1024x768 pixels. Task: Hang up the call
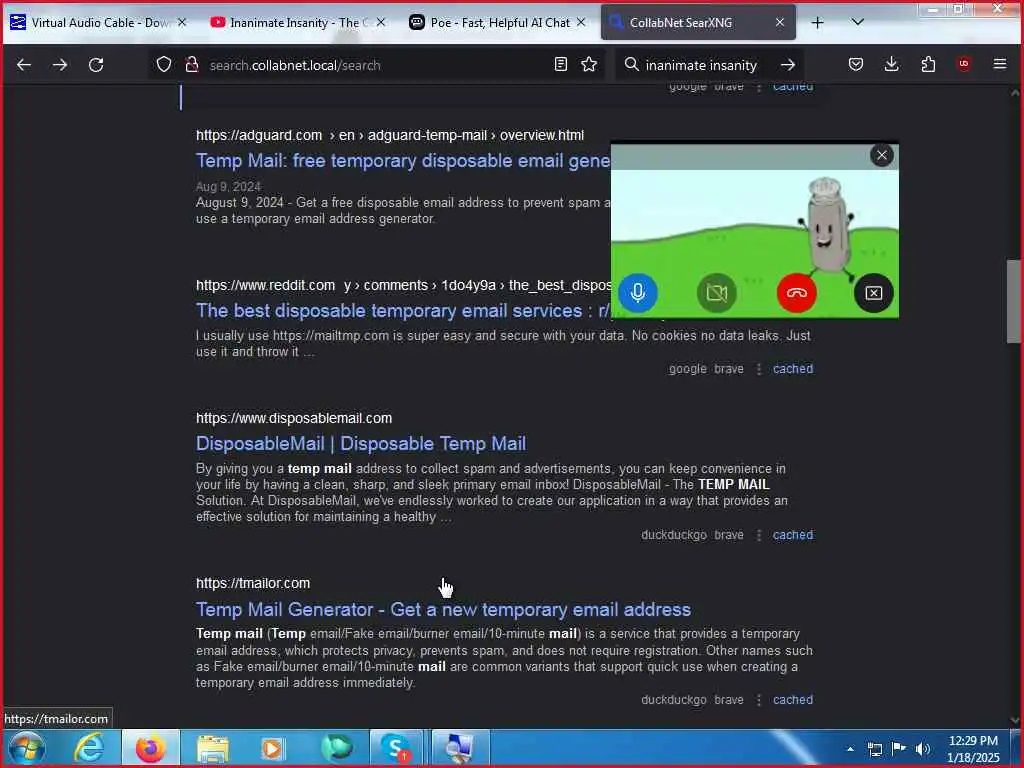[796, 293]
